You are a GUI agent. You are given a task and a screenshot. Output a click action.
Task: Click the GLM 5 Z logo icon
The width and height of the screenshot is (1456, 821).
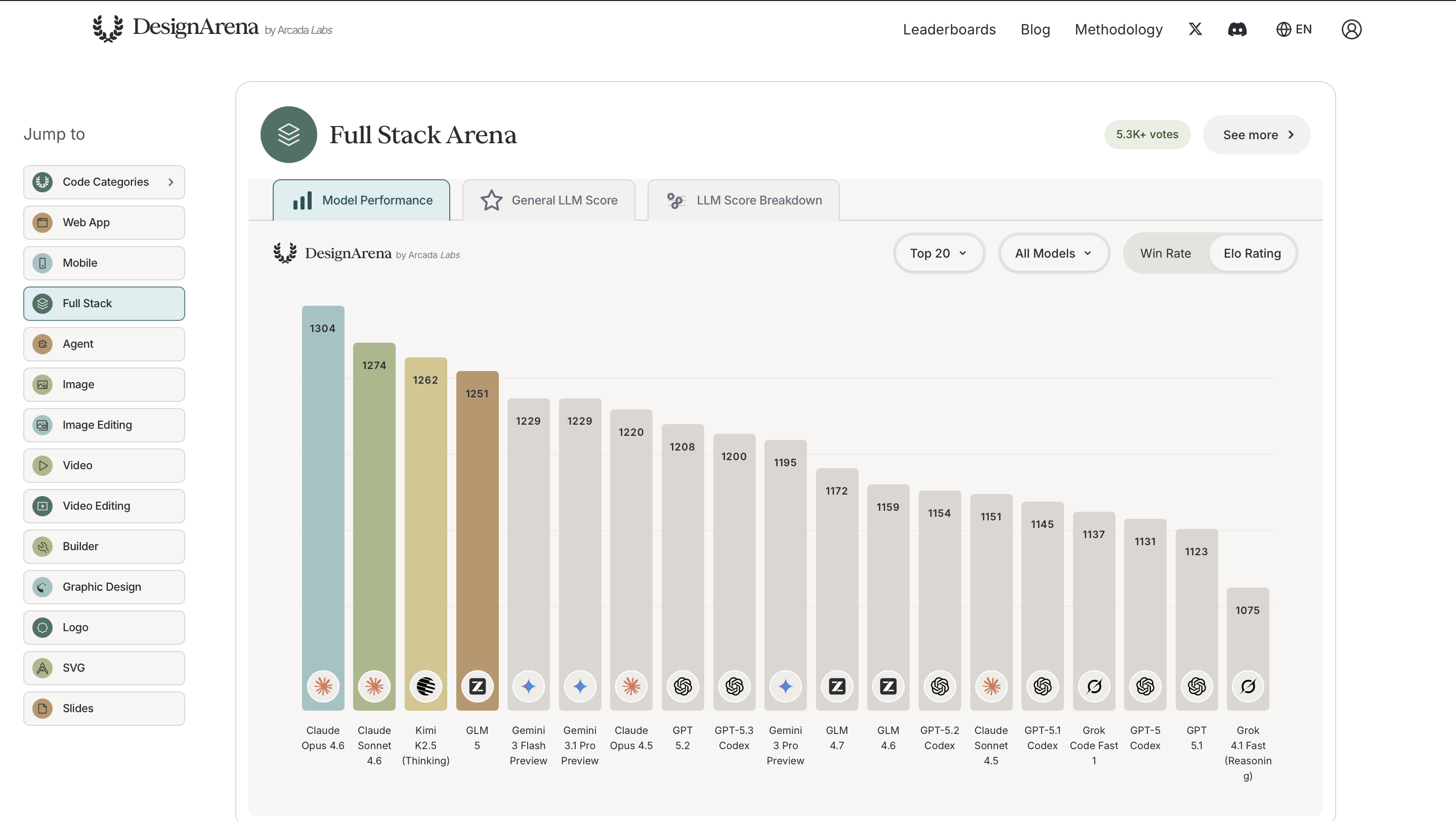477,686
